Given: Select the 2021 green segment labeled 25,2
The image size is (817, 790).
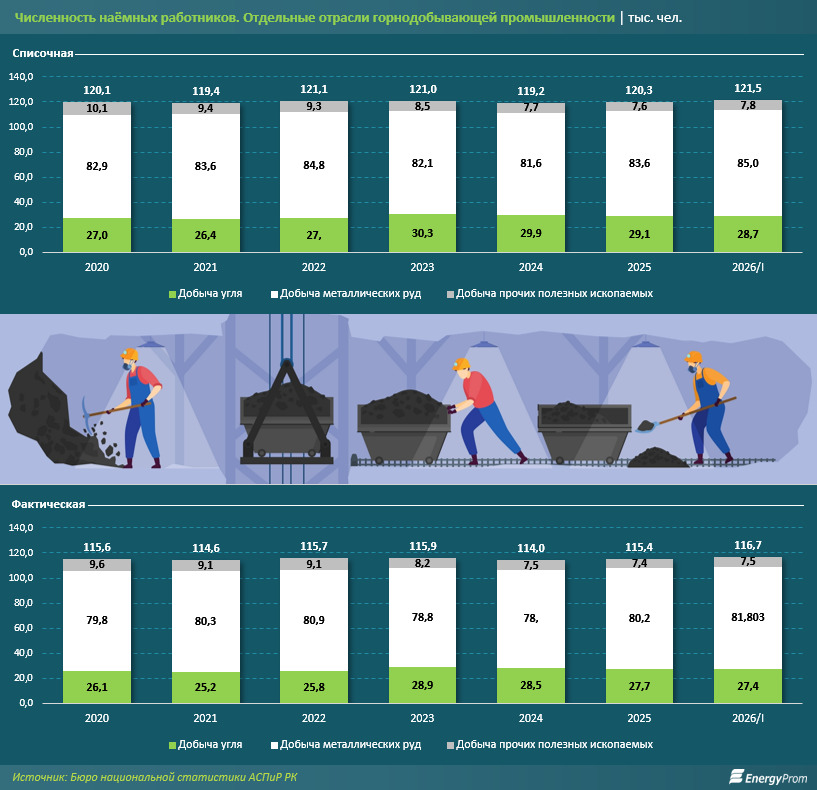Looking at the screenshot, I should pos(206,687).
